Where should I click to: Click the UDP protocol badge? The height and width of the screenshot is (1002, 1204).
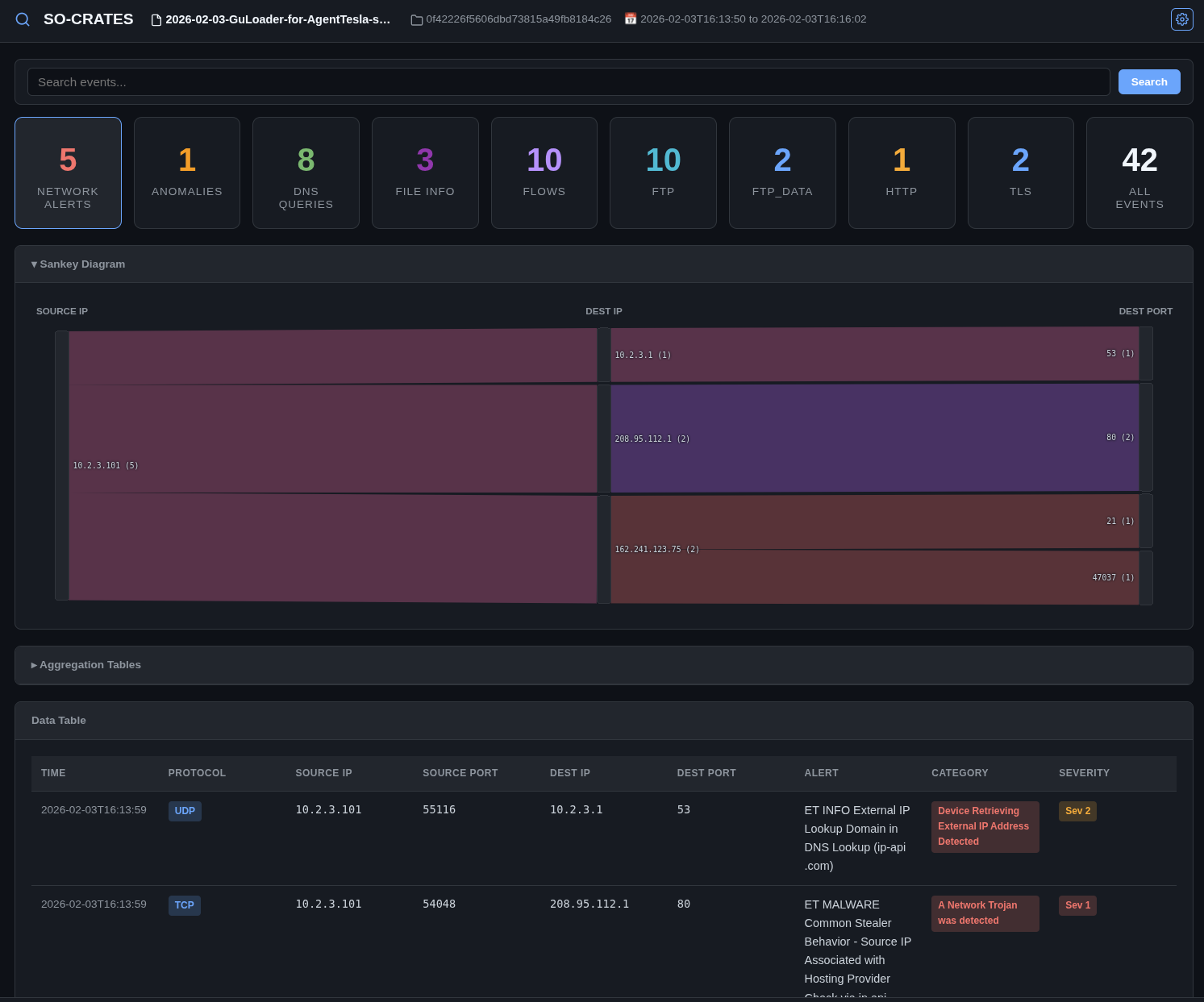coord(185,811)
